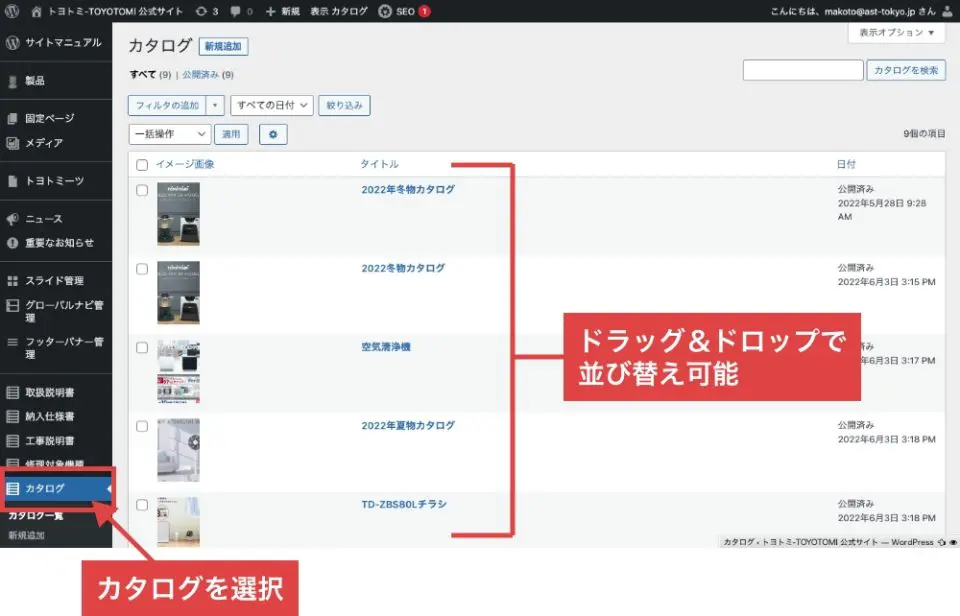Open the 一括操作 bulk actions dropdown
This screenshot has height=616, width=960.
tap(170, 134)
